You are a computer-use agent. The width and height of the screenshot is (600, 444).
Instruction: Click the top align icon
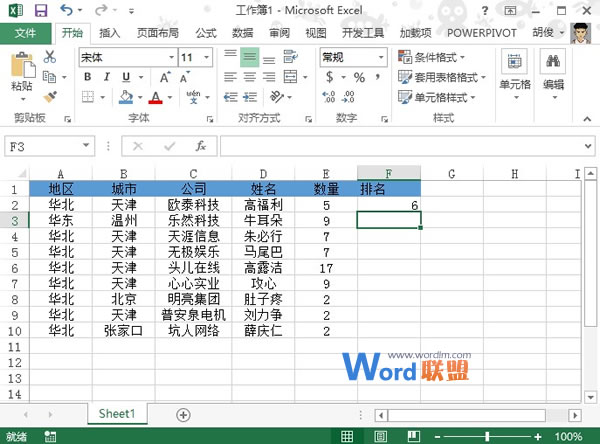(x=230, y=57)
